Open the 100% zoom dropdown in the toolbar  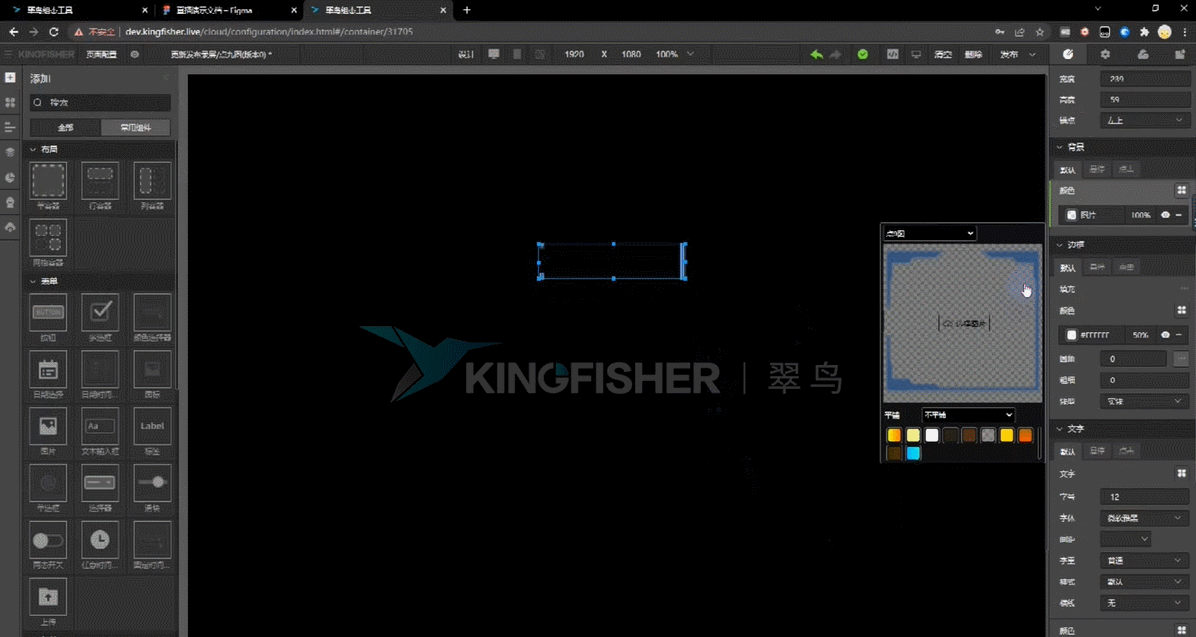tap(675, 54)
